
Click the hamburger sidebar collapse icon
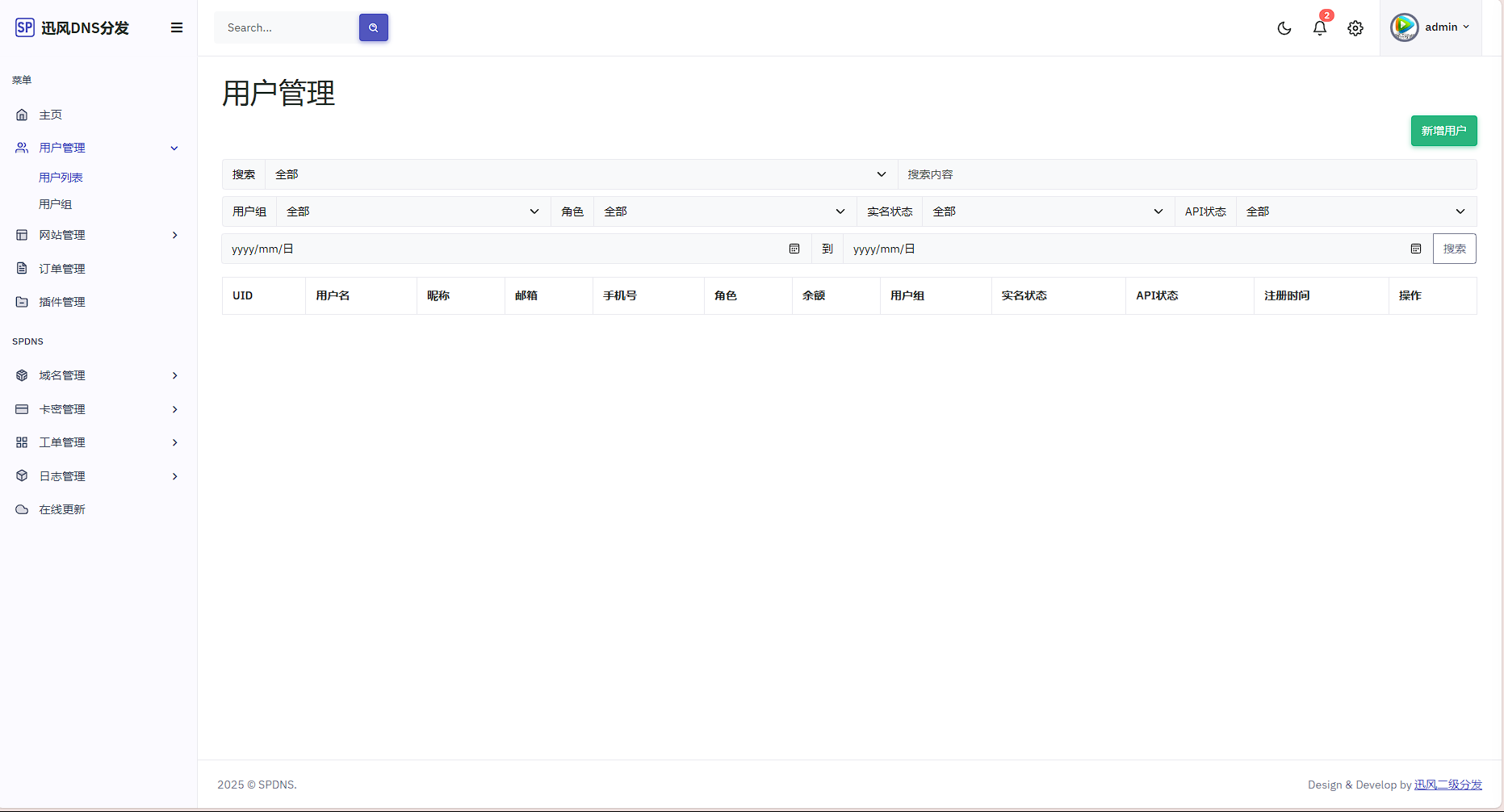coord(177,27)
